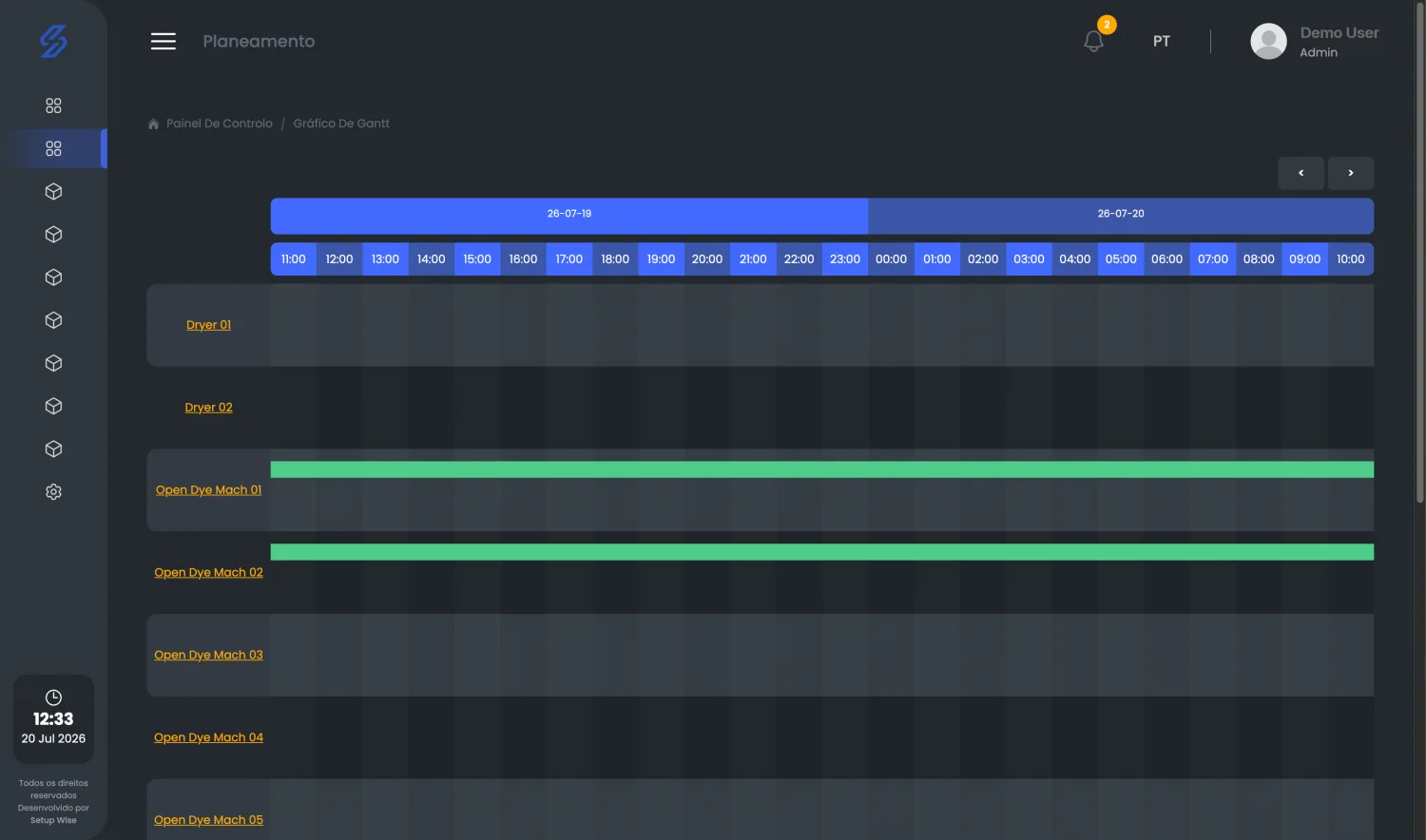The image size is (1426, 840).
Task: Click the home icon in breadcrumb
Action: pyautogui.click(x=153, y=124)
